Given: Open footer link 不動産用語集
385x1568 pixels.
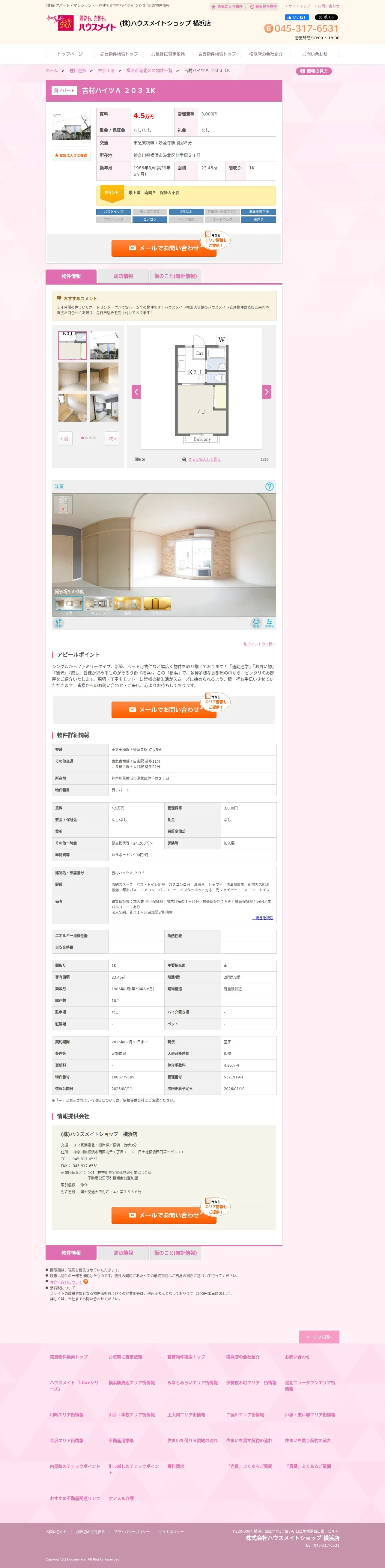Looking at the screenshot, I should pos(121,1440).
